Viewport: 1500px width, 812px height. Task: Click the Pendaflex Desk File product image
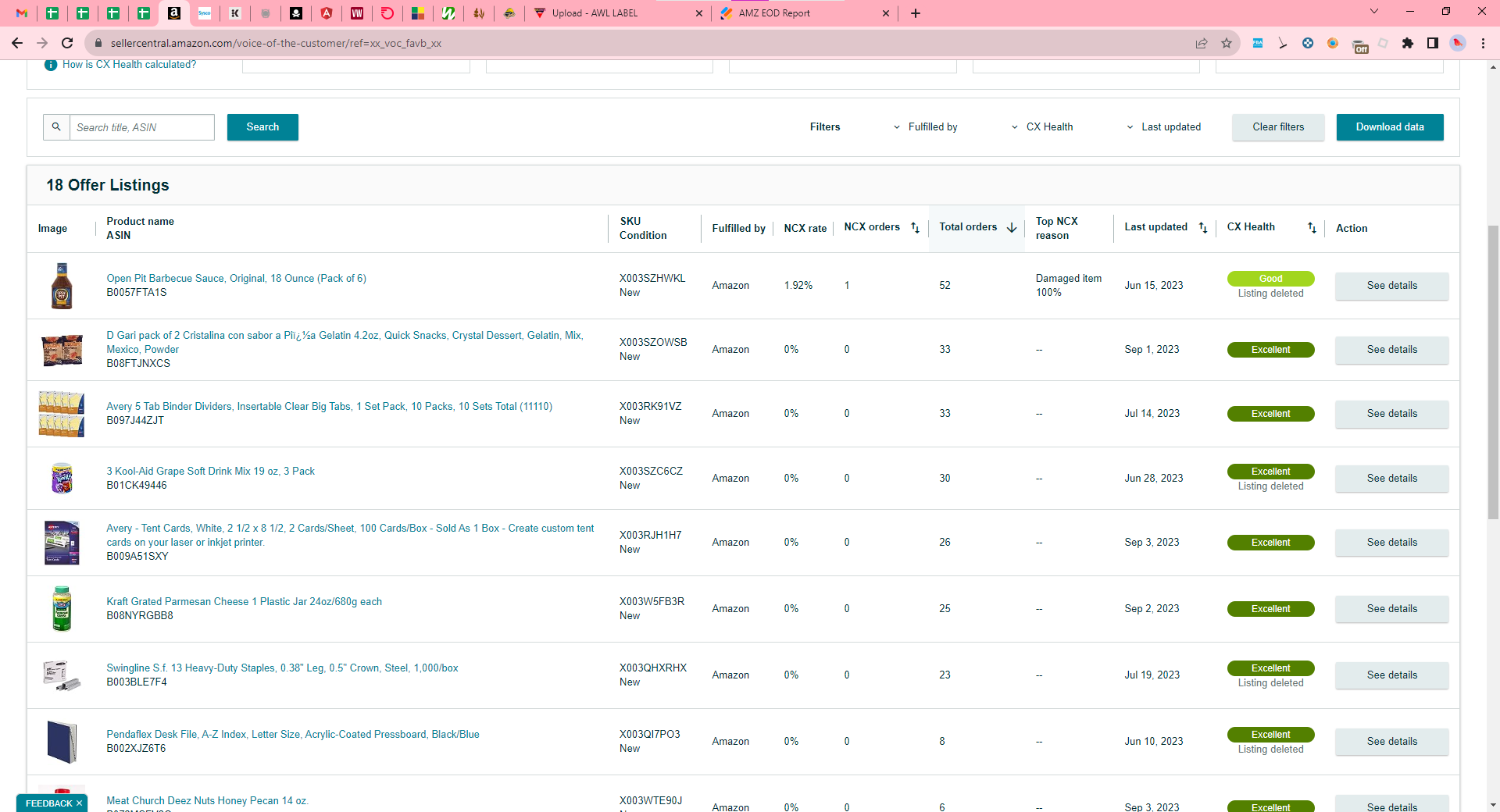point(62,742)
